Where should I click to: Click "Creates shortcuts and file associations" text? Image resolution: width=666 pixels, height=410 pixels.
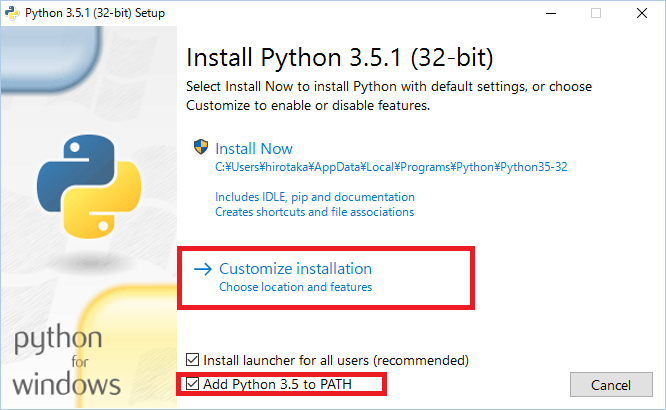tap(314, 212)
